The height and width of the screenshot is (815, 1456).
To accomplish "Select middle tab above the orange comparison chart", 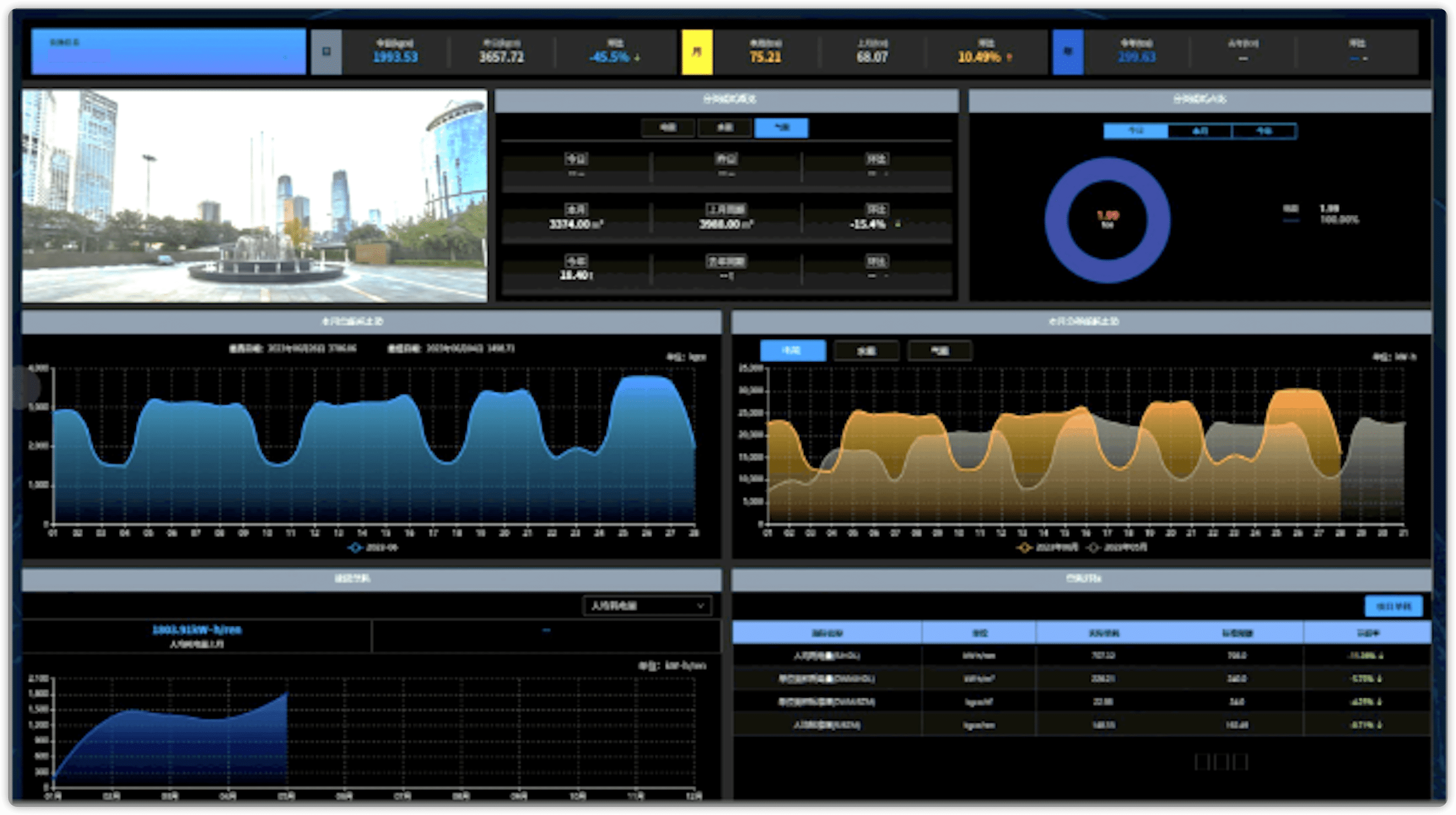I will click(866, 351).
